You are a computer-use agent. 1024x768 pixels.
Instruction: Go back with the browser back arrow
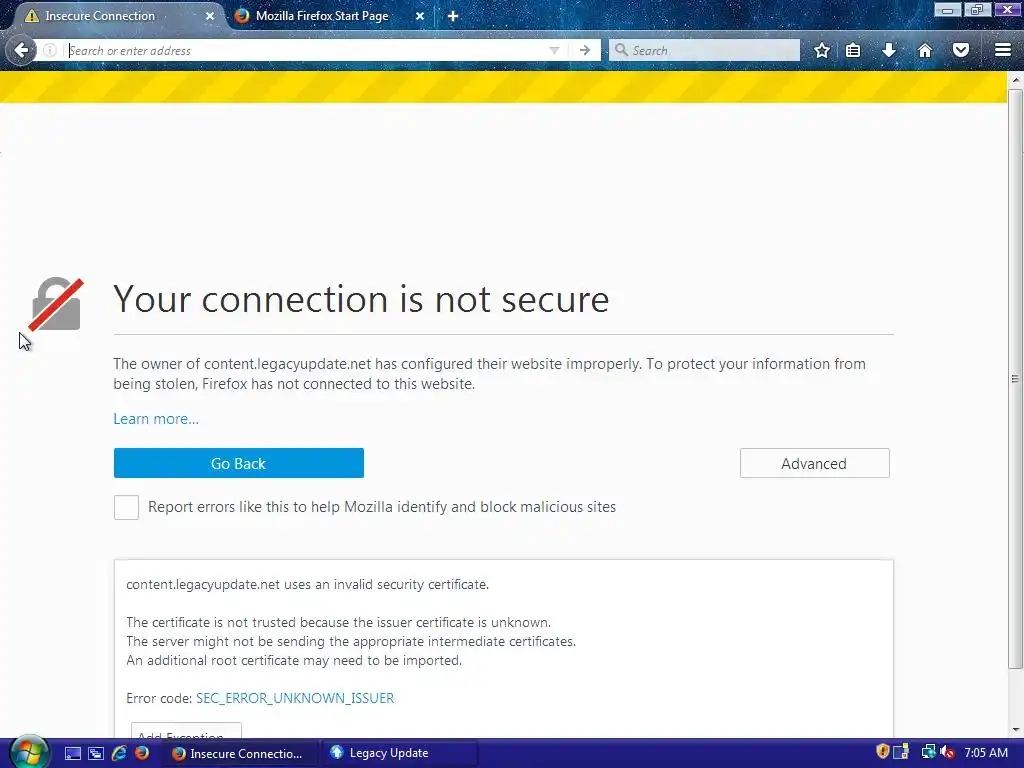[x=21, y=50]
